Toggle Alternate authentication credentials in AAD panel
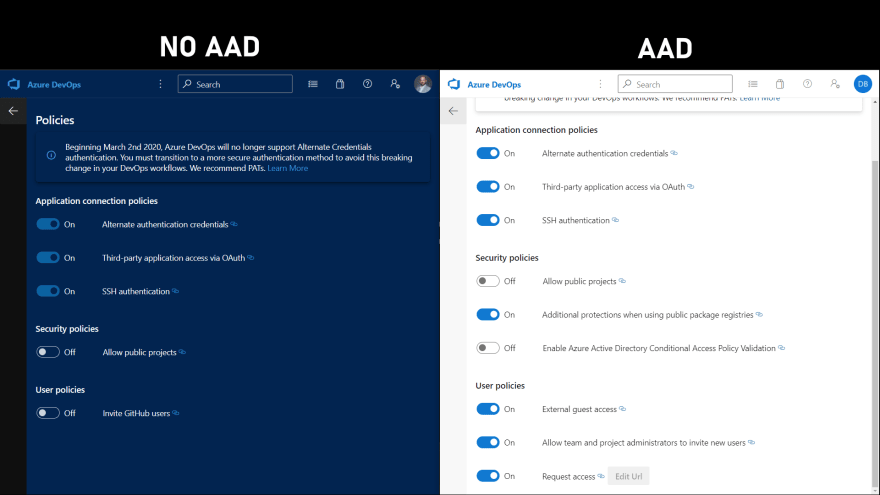This screenshot has width=880, height=495. click(488, 153)
